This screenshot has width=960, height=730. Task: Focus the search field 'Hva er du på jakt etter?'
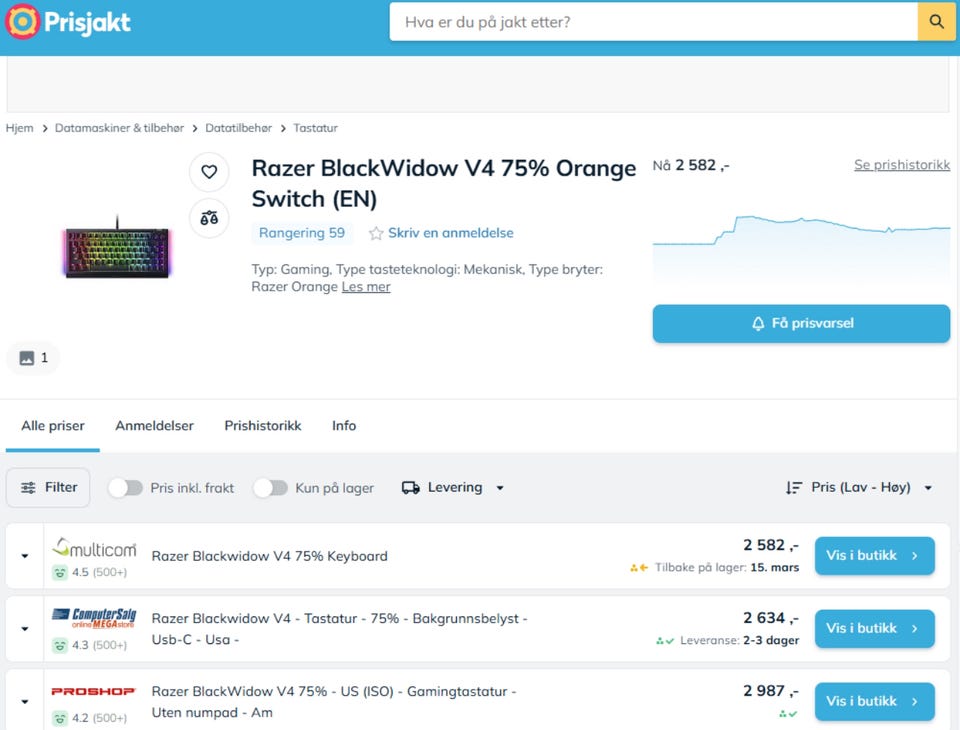653,22
